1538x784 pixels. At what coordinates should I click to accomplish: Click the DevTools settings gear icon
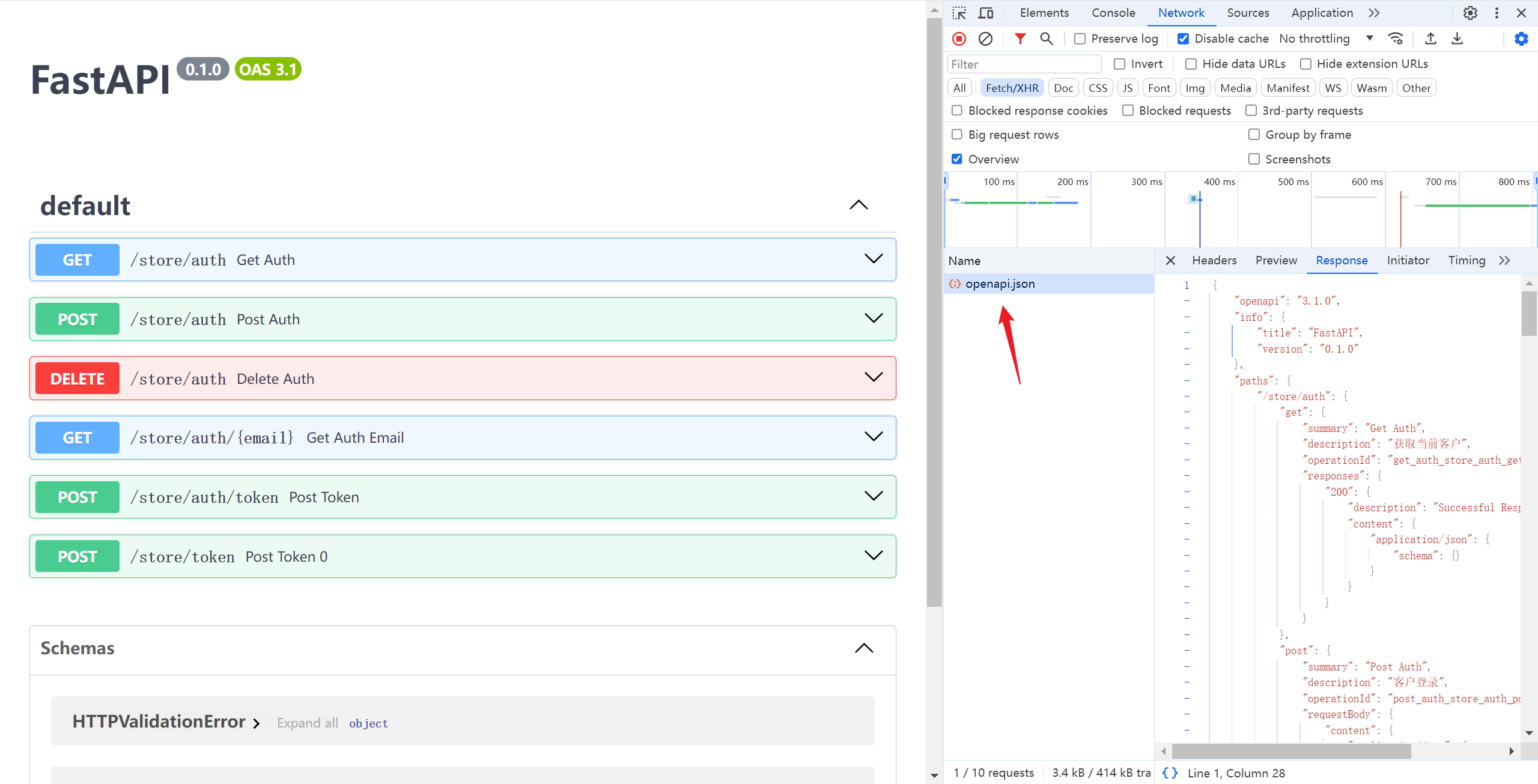[1470, 13]
